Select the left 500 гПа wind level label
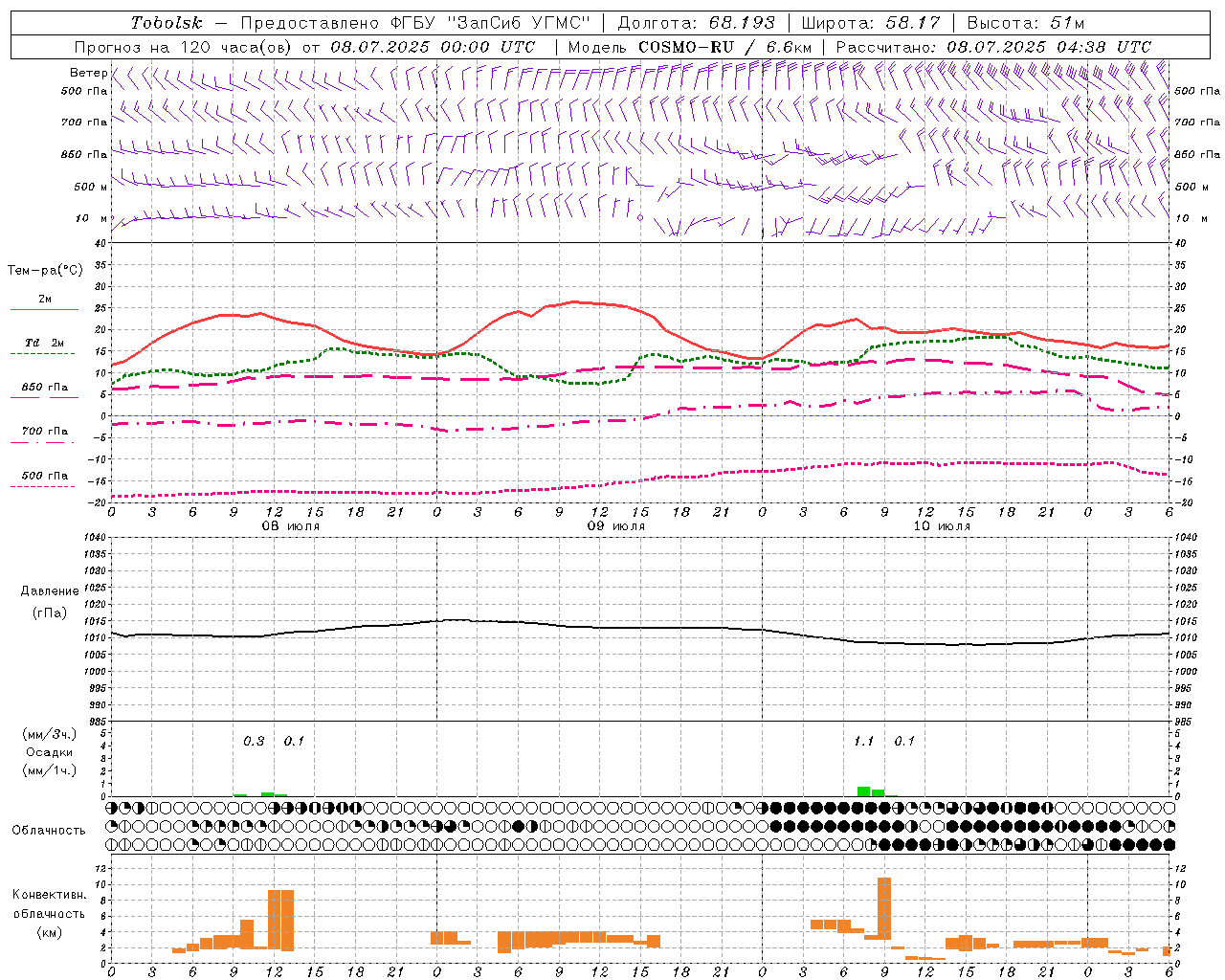The image size is (1225, 980). [84, 91]
